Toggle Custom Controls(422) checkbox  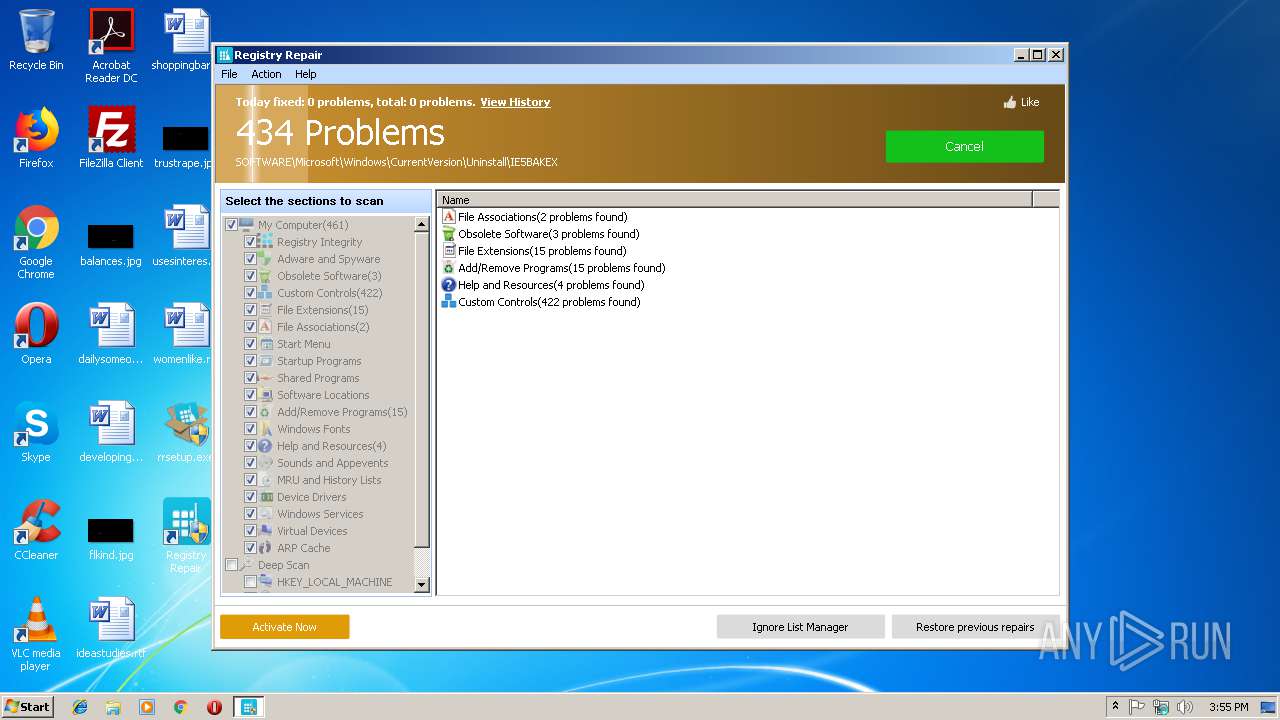(251, 293)
